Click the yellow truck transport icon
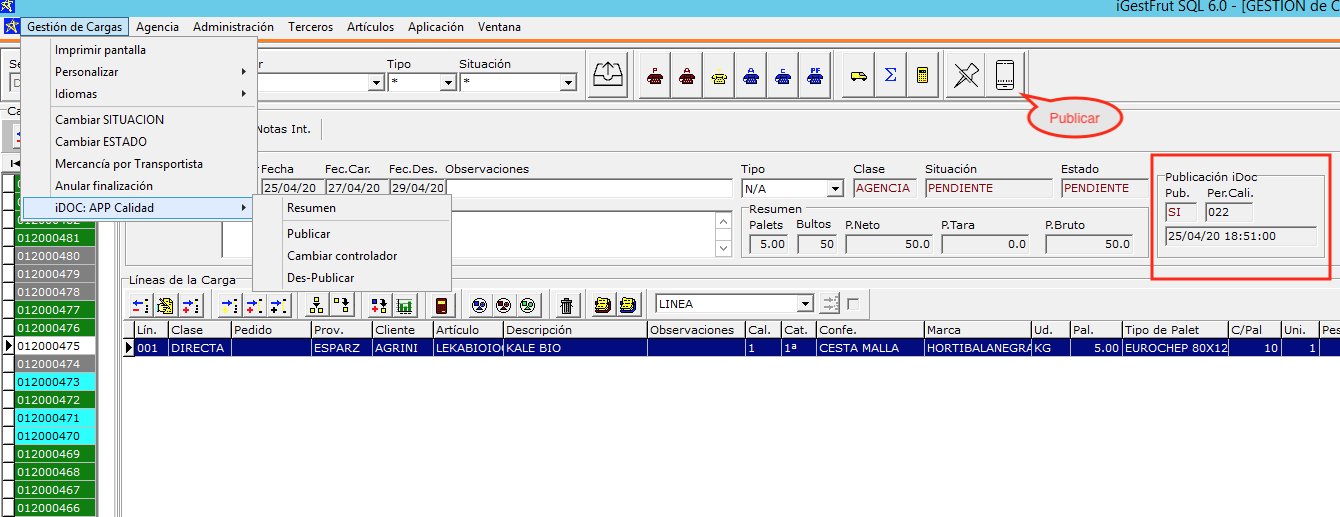 [x=857, y=76]
